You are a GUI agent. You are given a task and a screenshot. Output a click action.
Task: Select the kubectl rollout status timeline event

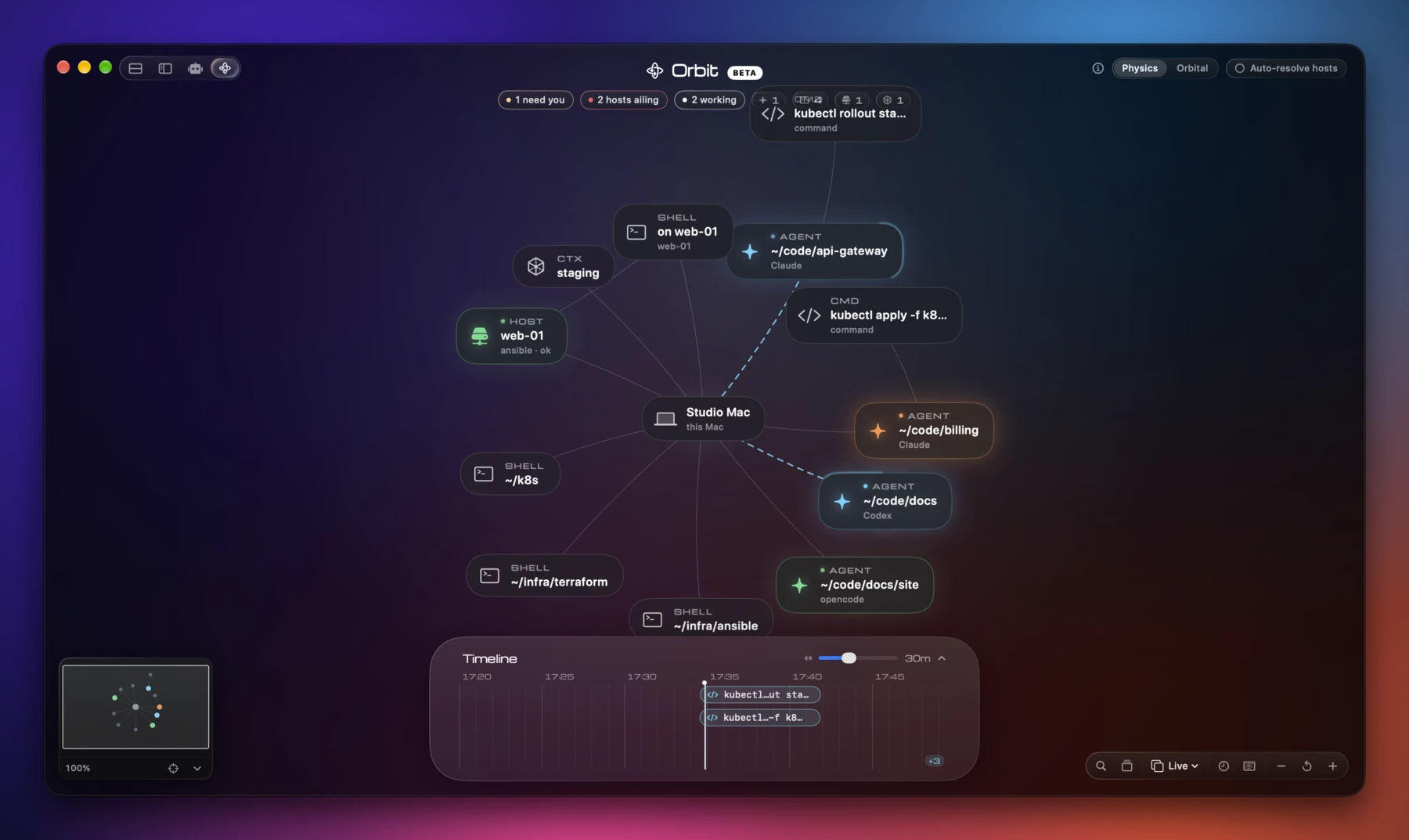760,694
